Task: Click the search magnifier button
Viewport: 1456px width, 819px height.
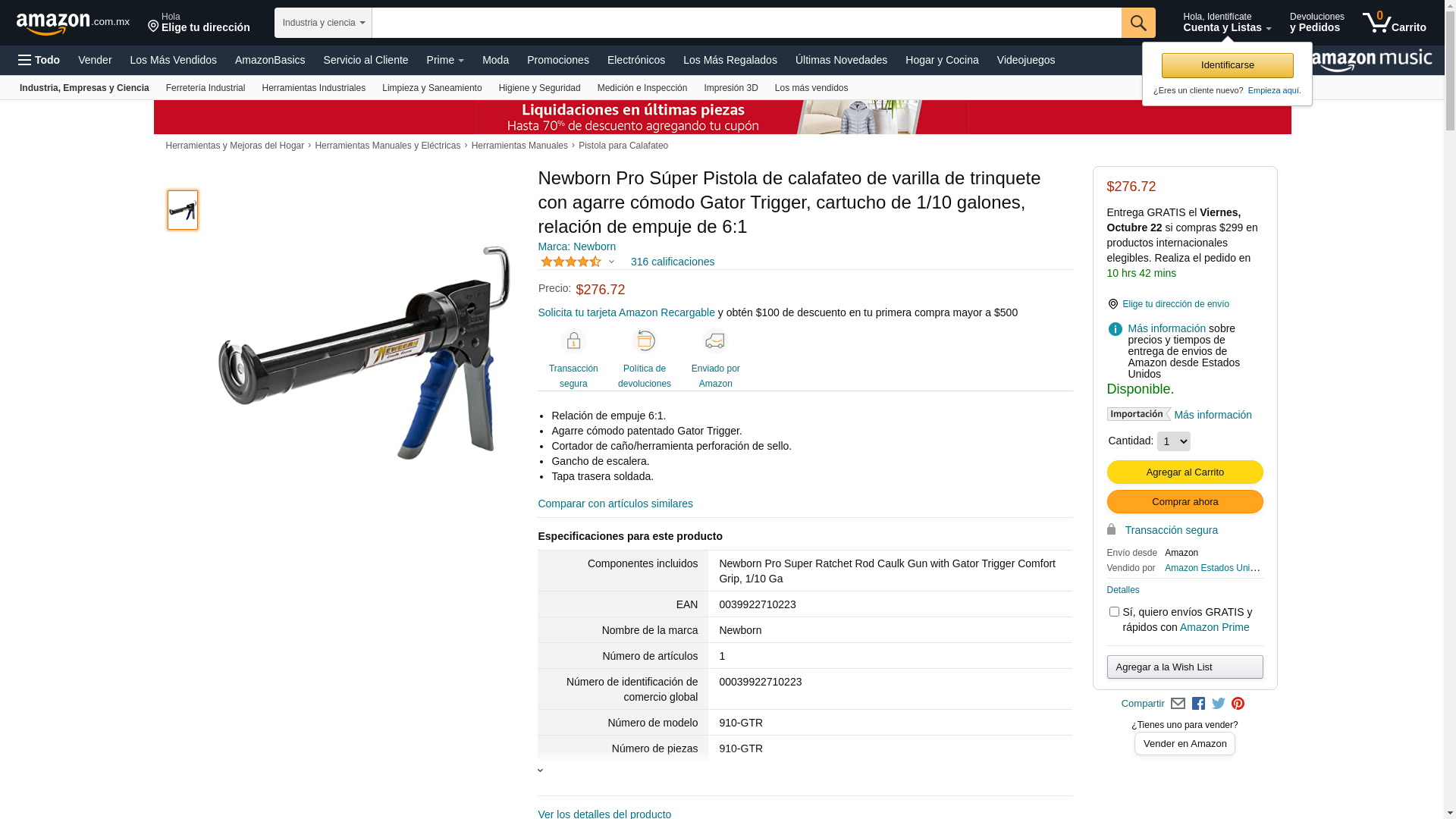Action: point(1137,23)
